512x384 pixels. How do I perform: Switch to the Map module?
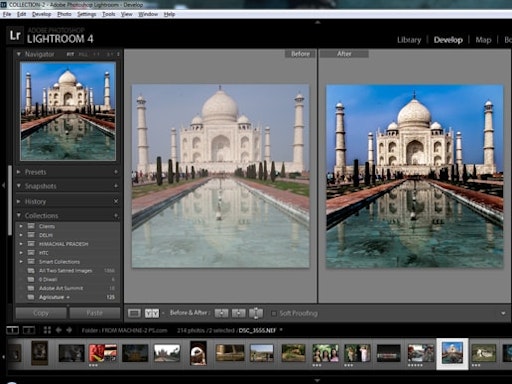(483, 40)
